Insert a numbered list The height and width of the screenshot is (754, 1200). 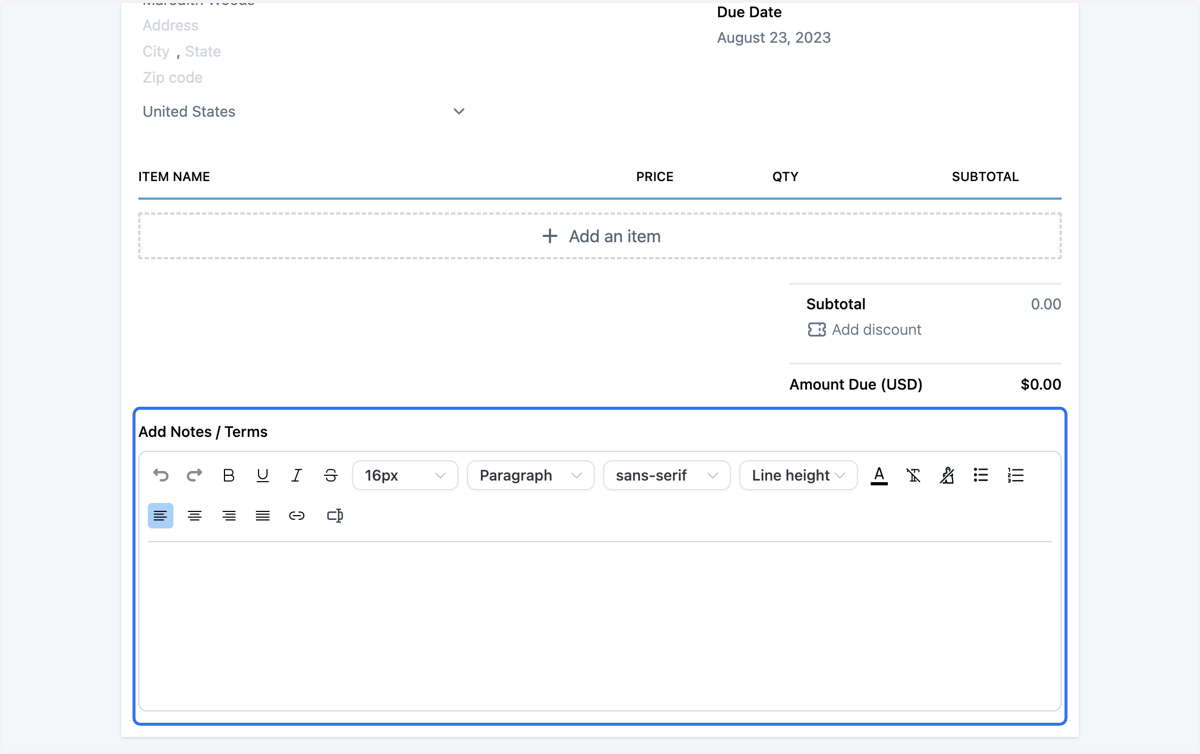point(1015,475)
